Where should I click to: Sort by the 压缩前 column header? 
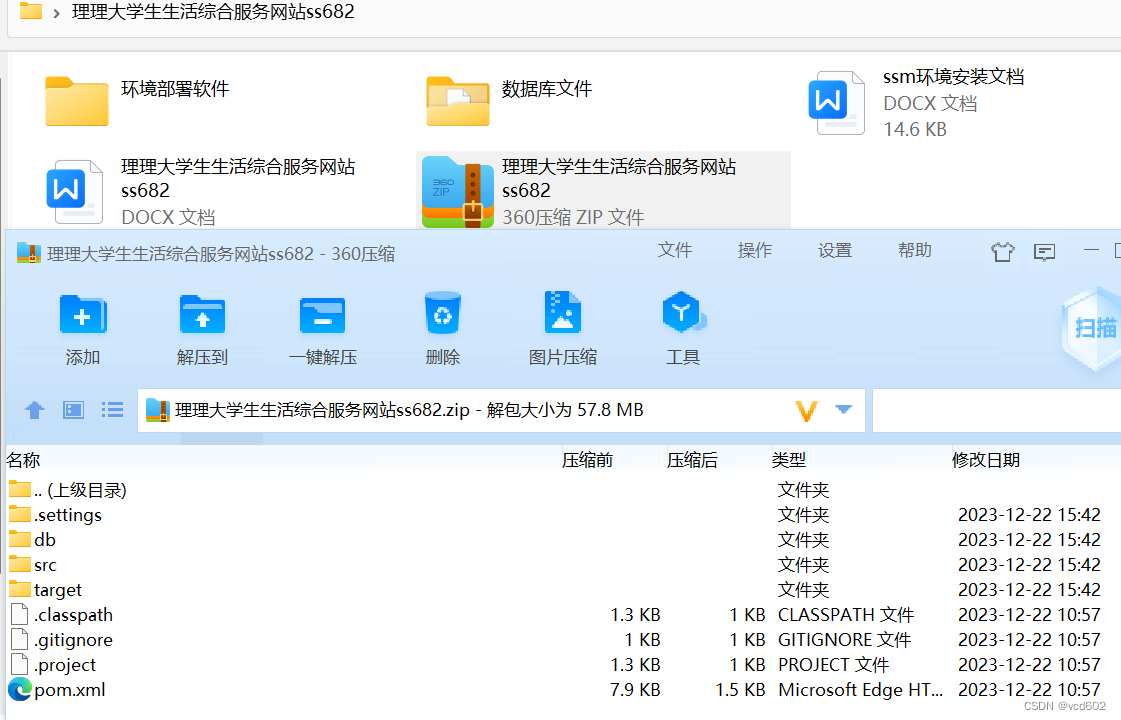point(587,460)
